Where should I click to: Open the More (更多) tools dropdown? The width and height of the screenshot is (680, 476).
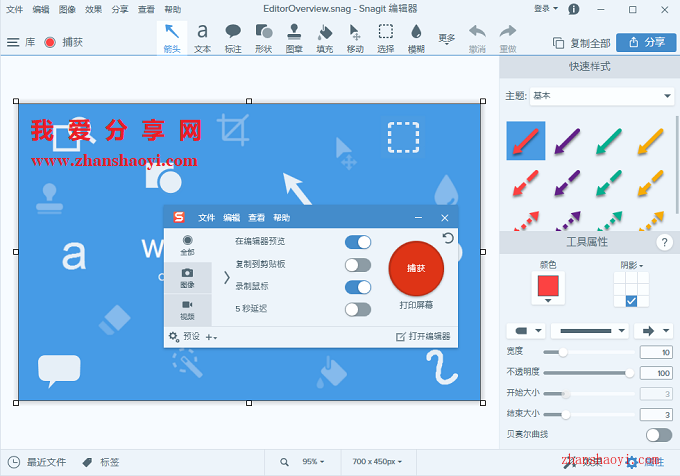[446, 39]
